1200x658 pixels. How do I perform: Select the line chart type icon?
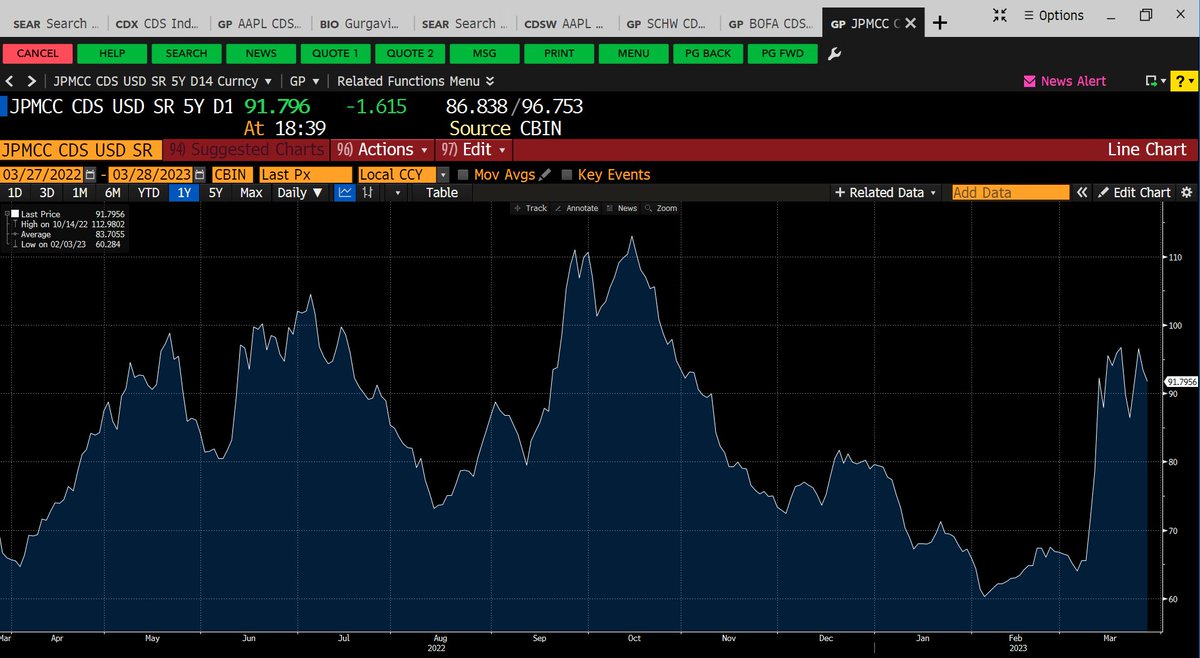pyautogui.click(x=346, y=193)
